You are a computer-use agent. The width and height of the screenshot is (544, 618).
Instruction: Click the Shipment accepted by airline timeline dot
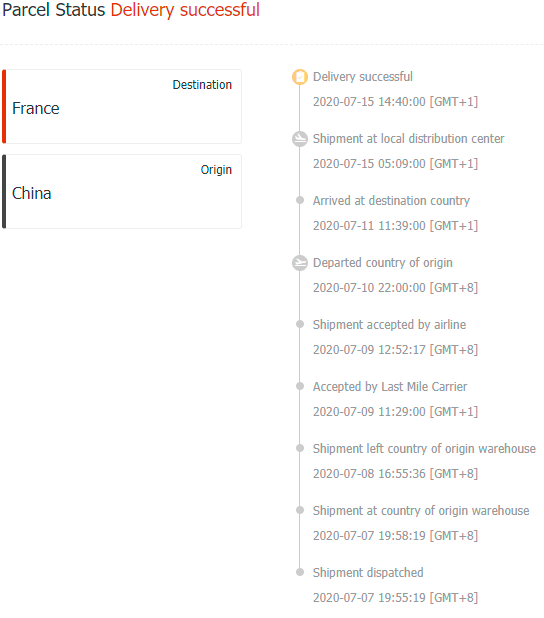[x=300, y=324]
